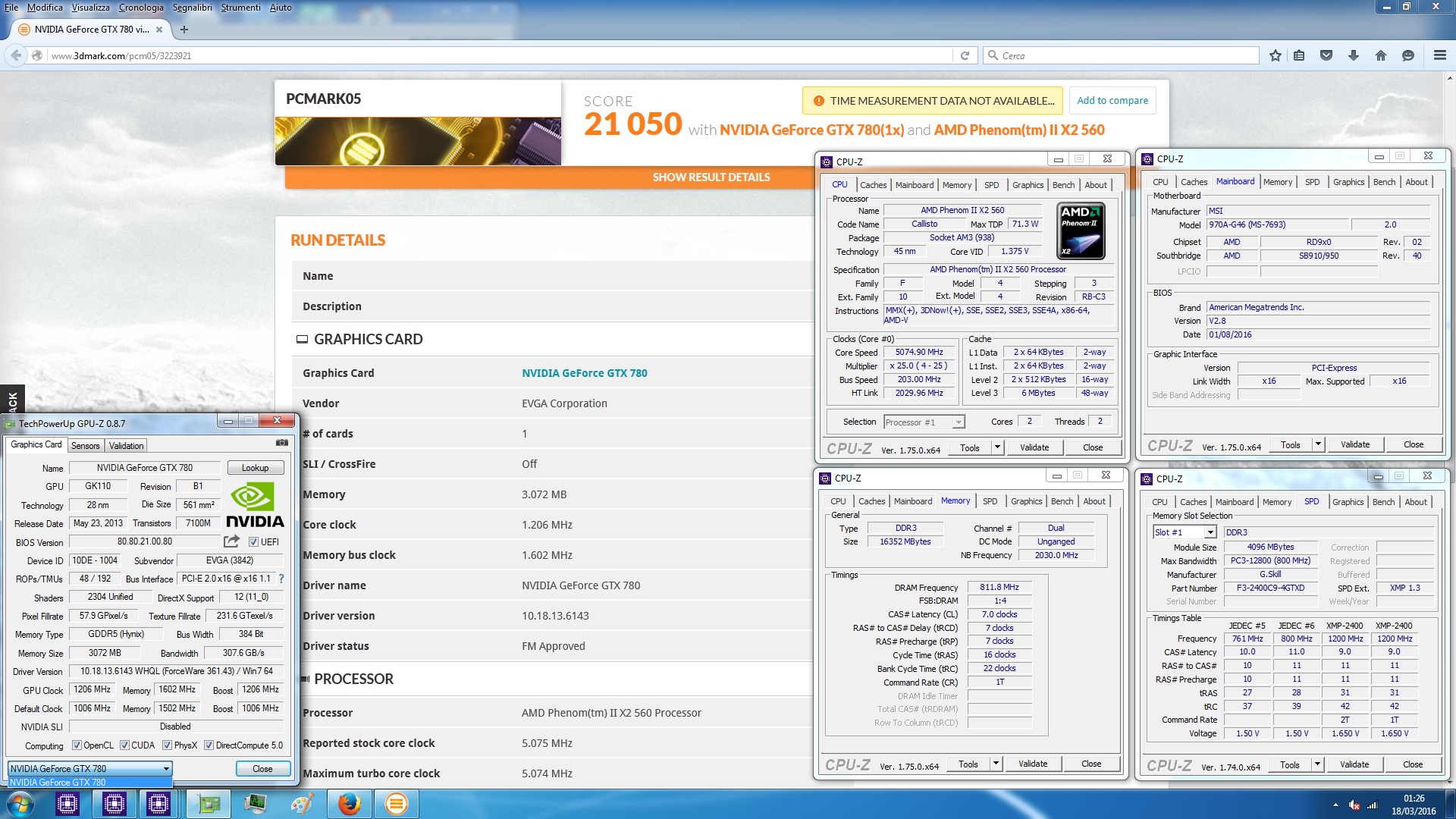Switch to the Sensors tab in GPU-Z
Image resolution: width=1456 pixels, height=819 pixels.
85,446
